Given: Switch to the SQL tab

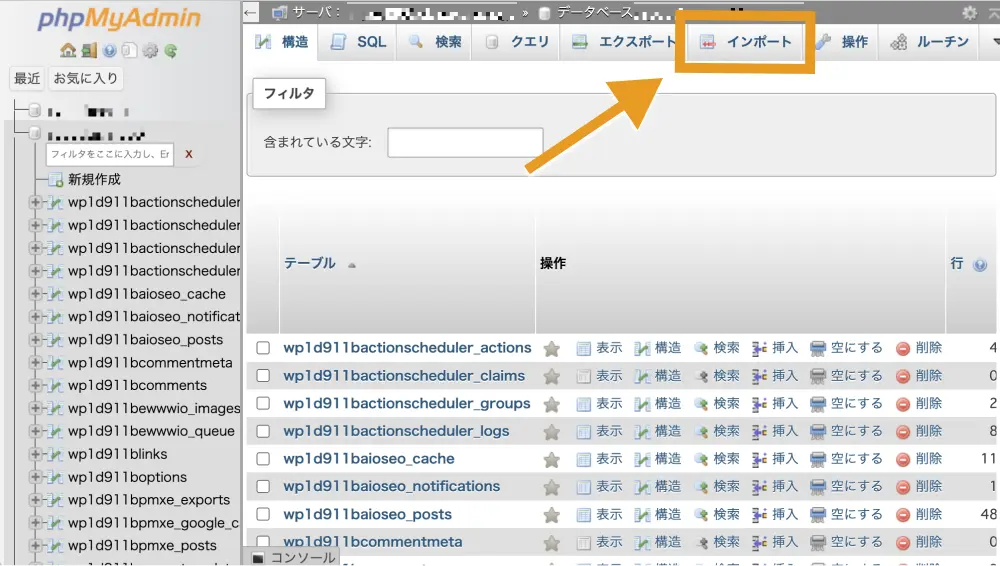Looking at the screenshot, I should click(359, 42).
